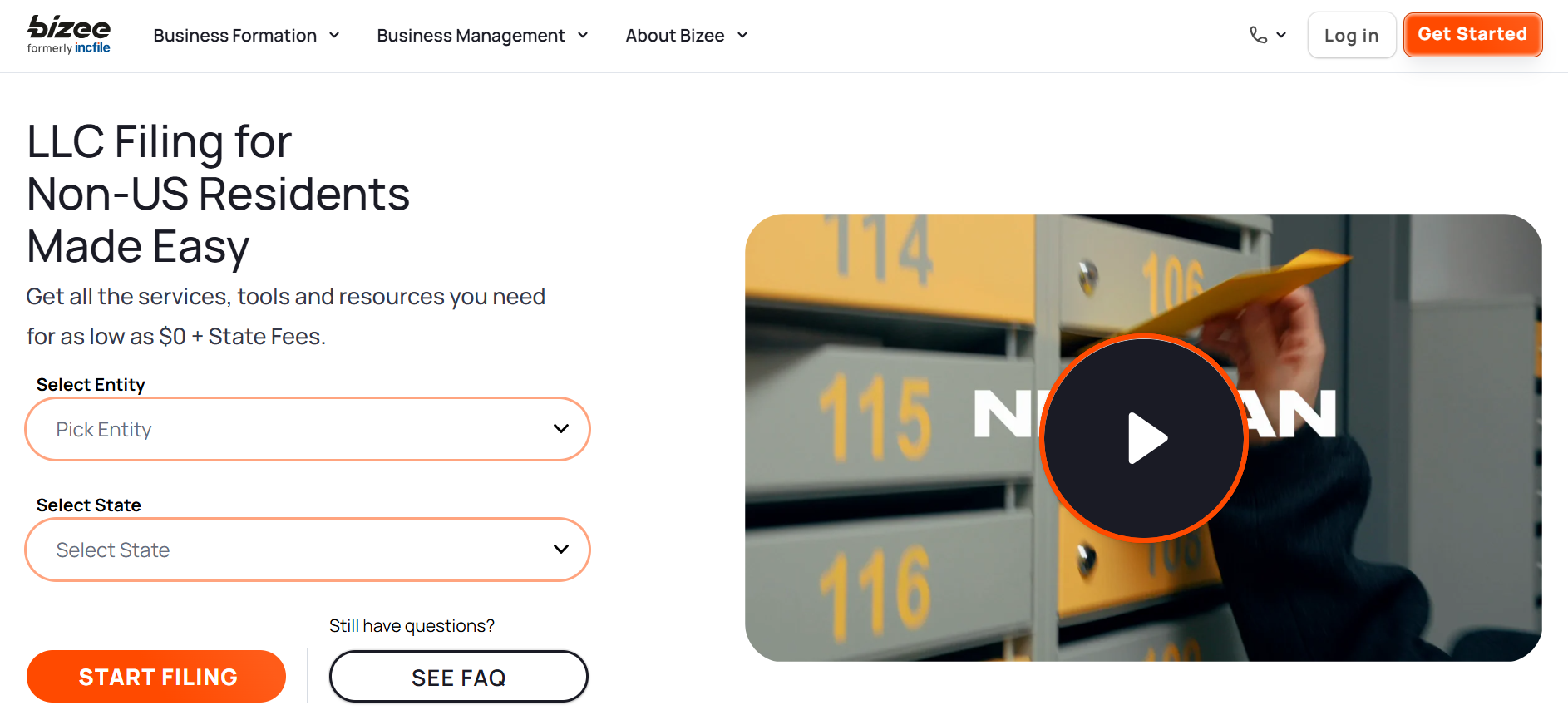Expand the chevron beside Business Management
The width and height of the screenshot is (1568, 715).
click(583, 35)
